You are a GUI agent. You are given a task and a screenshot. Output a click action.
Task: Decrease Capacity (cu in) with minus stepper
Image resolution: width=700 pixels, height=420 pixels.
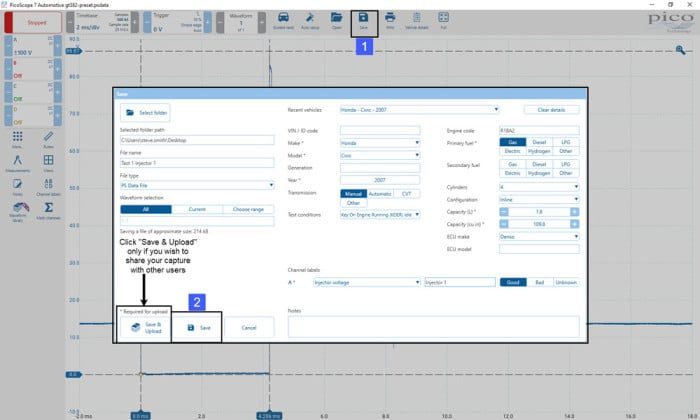[x=504, y=224]
